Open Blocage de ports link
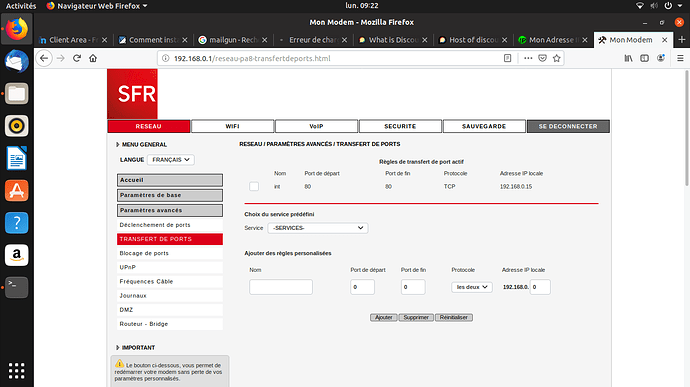This screenshot has height=387, width=690. (x=170, y=253)
